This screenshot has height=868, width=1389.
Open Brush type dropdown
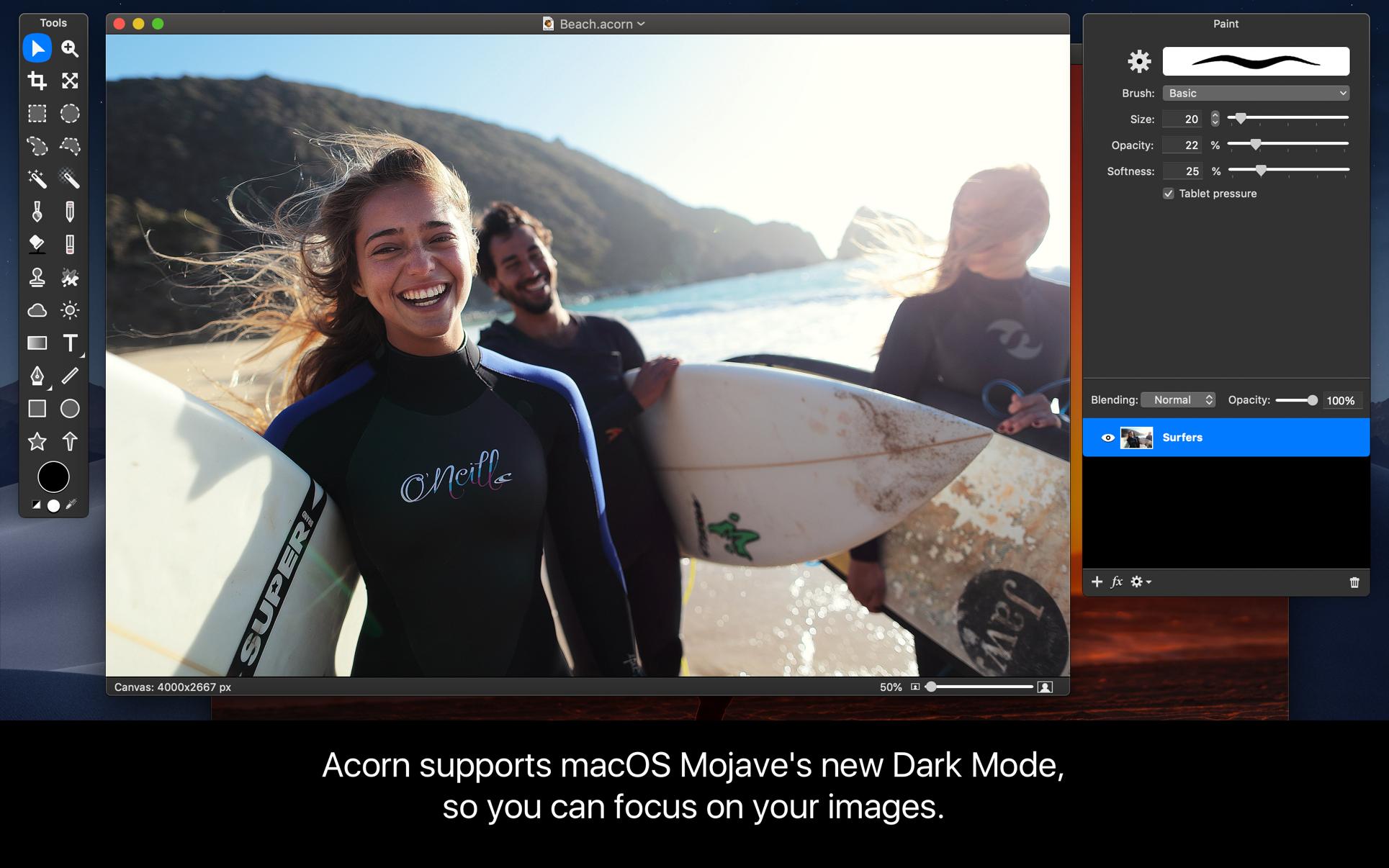(1253, 93)
